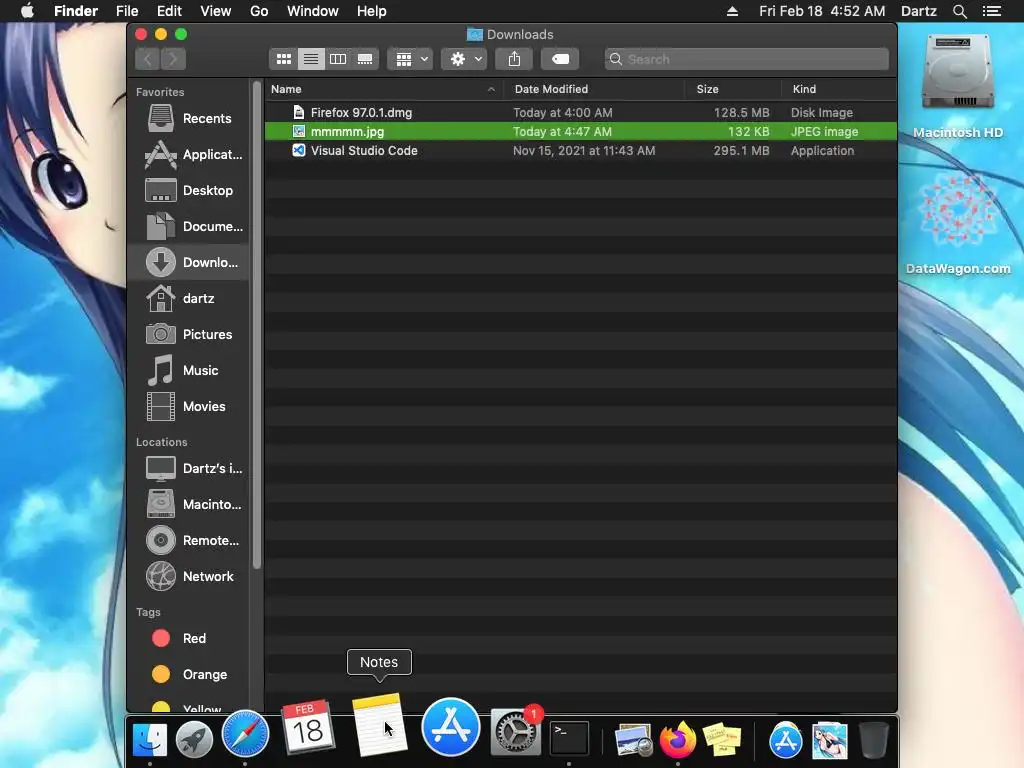Open Desktop in the sidebar
Image resolution: width=1024 pixels, height=768 pixels.
tap(189, 190)
